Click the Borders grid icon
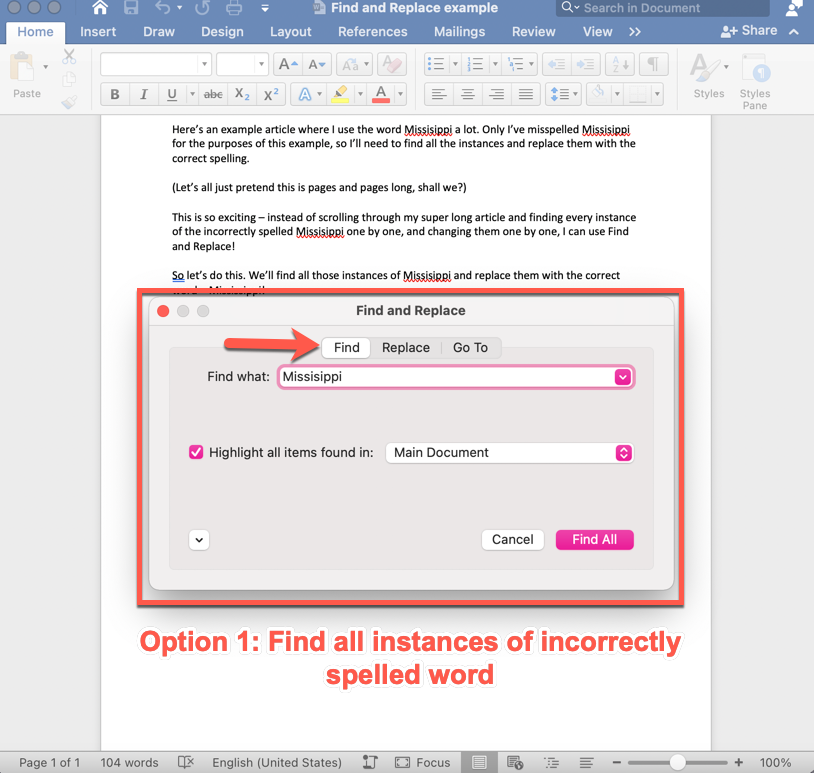 [x=638, y=94]
